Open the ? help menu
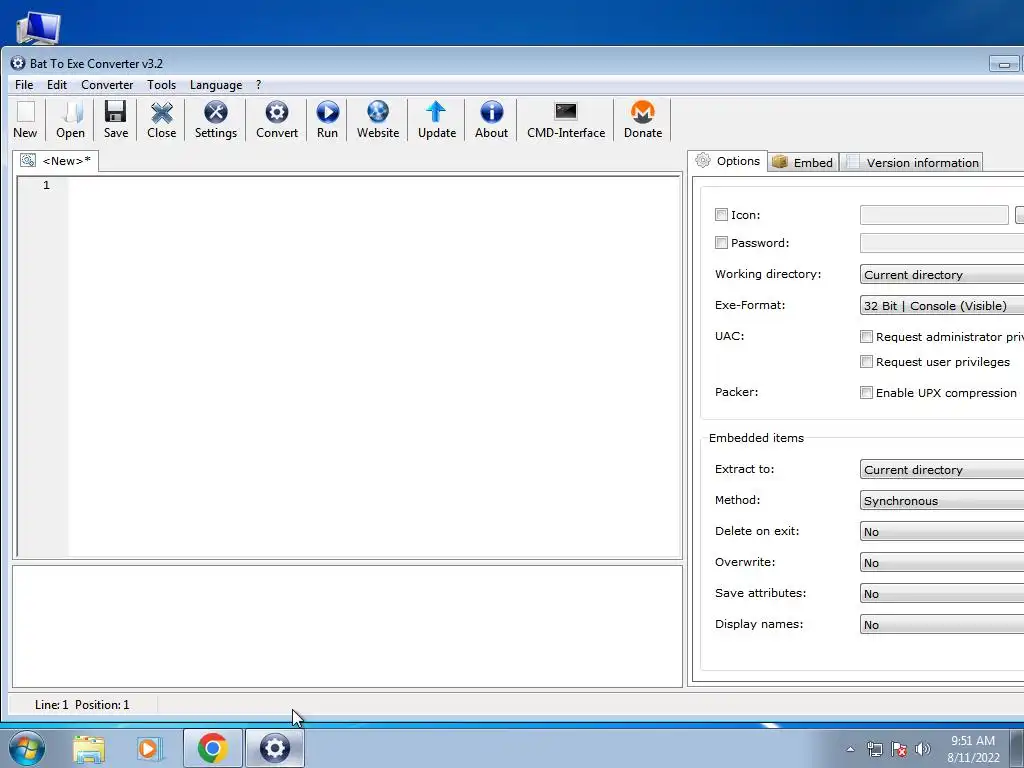This screenshot has height=768, width=1024. [259, 85]
